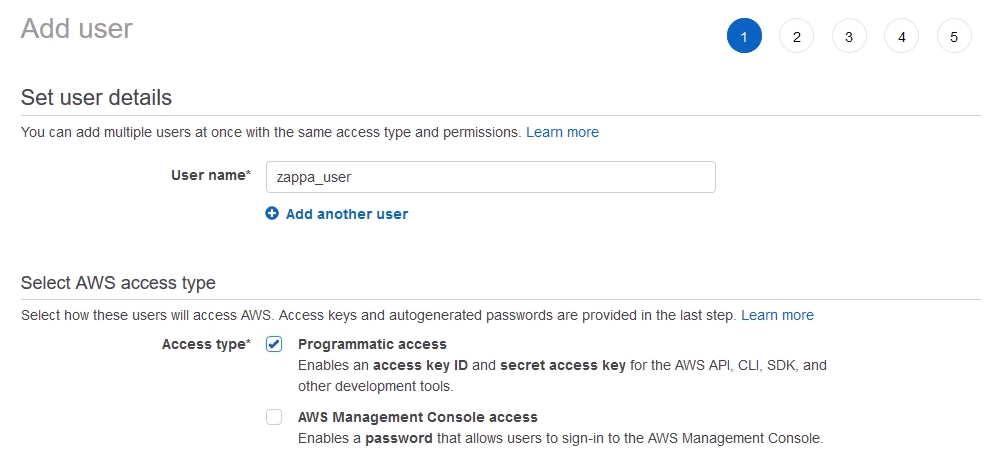Go to wizard step 1 circle
997x468 pixels.
744,37
